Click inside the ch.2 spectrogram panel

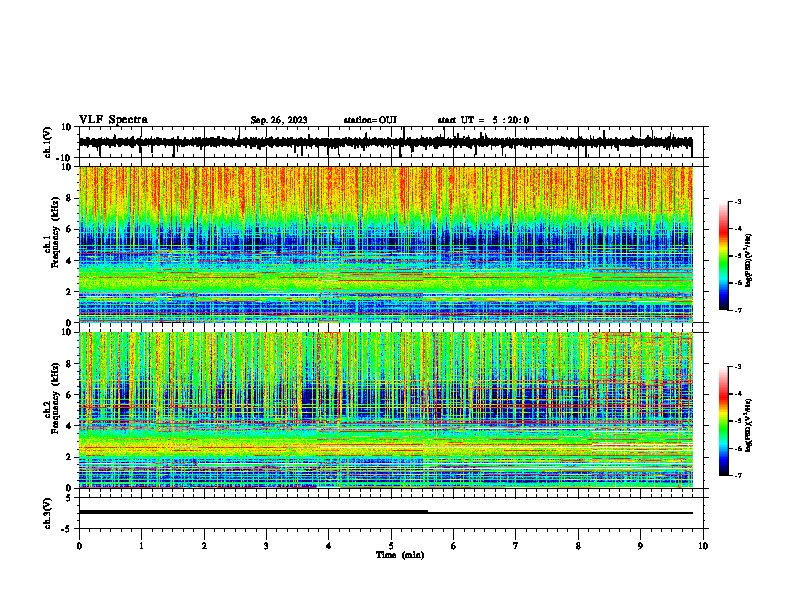click(385, 410)
